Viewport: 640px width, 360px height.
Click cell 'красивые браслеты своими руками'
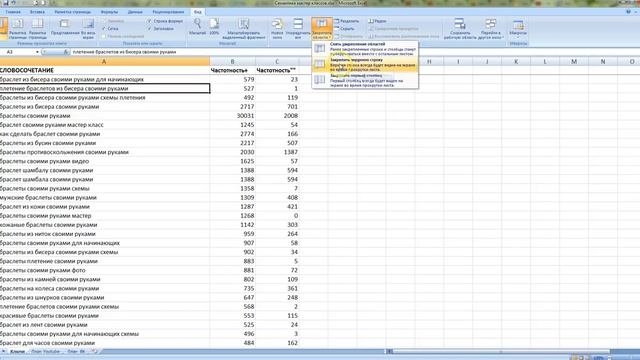pos(105,316)
